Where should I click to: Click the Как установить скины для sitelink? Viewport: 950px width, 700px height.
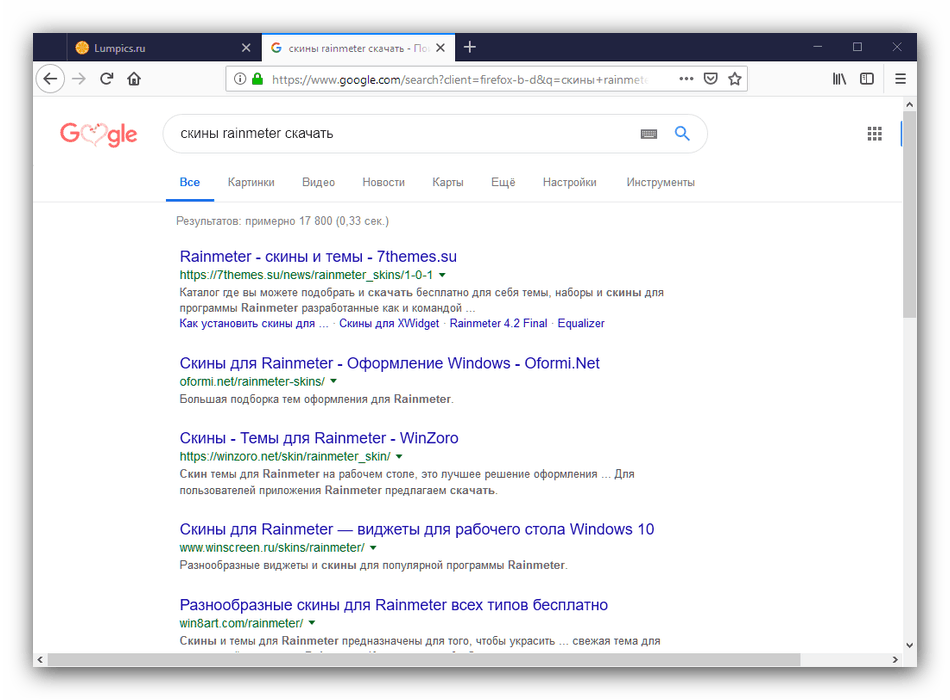point(253,324)
